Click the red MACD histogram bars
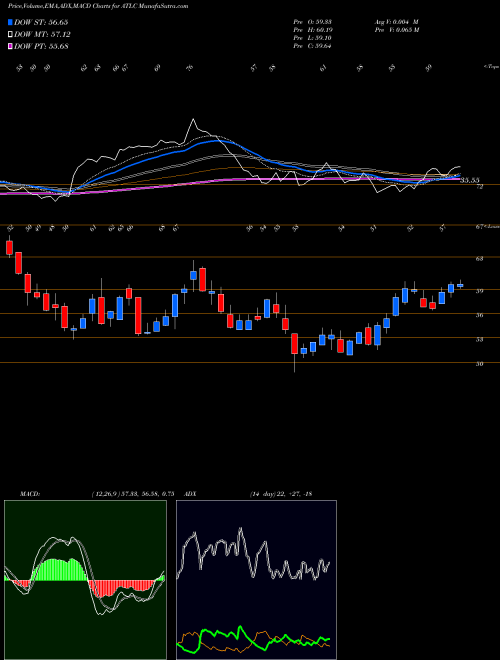 tap(122, 588)
